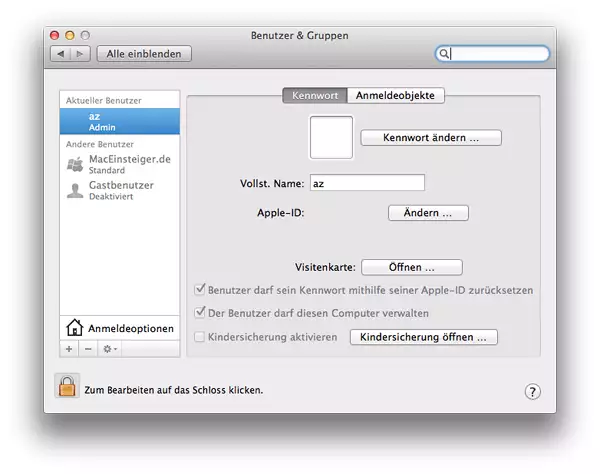Click the Kindersicherung öffnen button
The height and width of the screenshot is (474, 600).
(x=423, y=337)
